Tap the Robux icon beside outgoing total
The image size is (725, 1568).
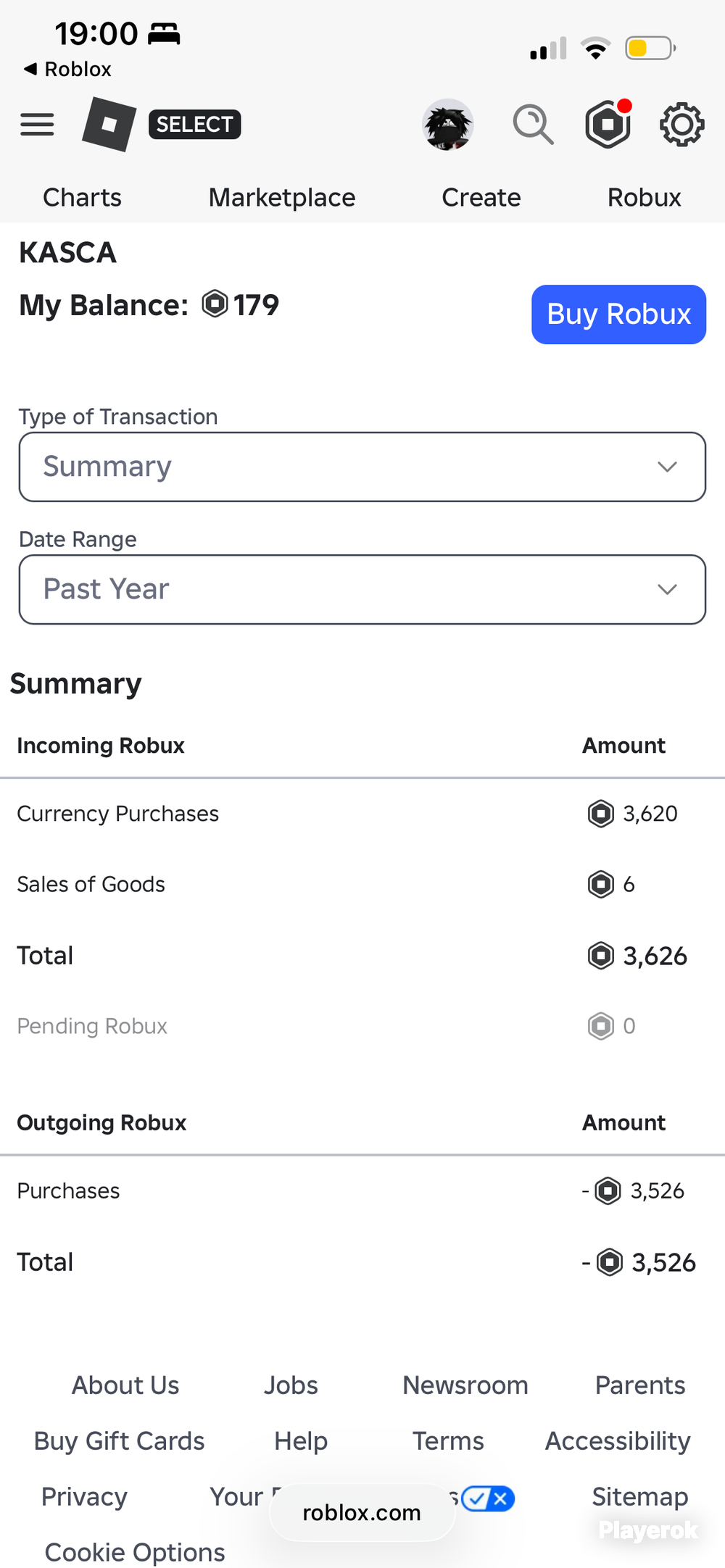click(610, 1262)
